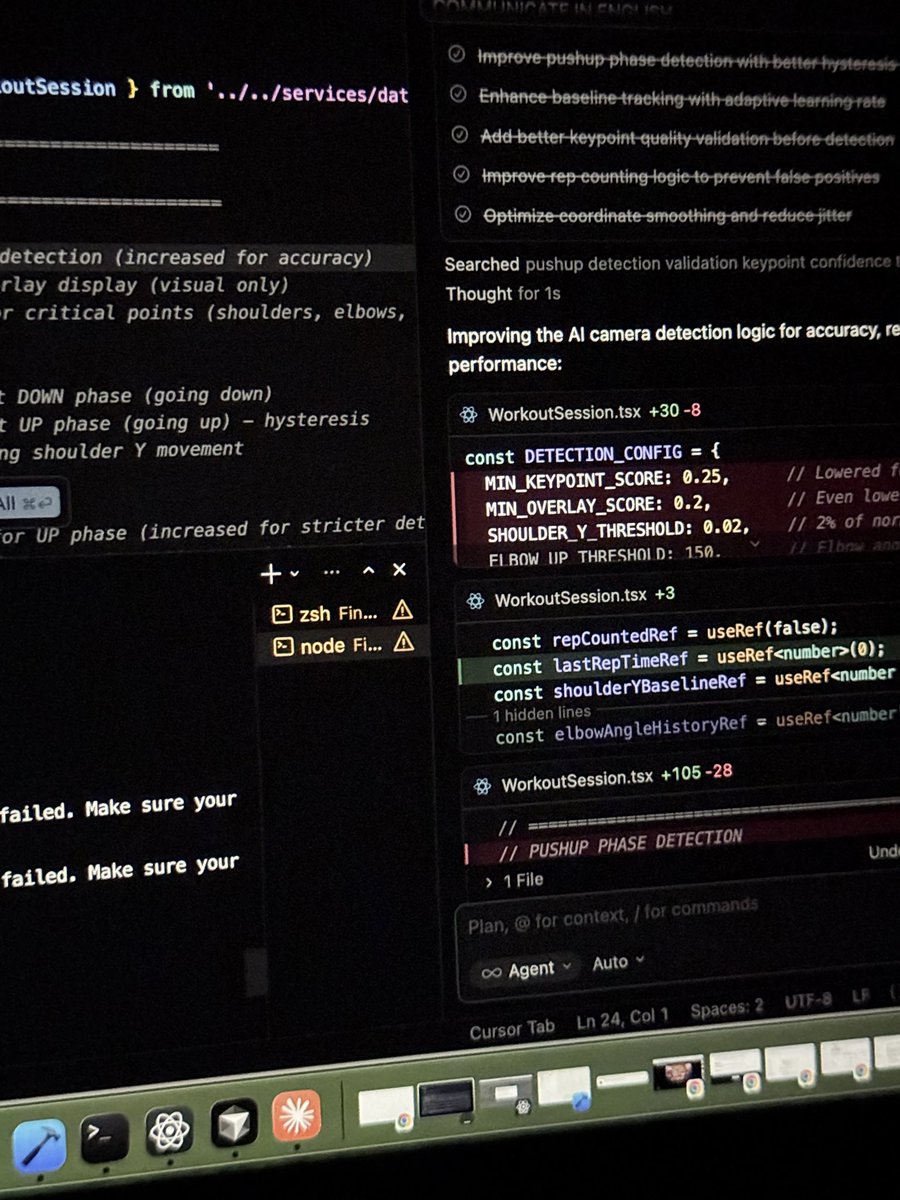
Task: Toggle the 'Improve pushup phase detection' todo check
Action: click(x=457, y=56)
